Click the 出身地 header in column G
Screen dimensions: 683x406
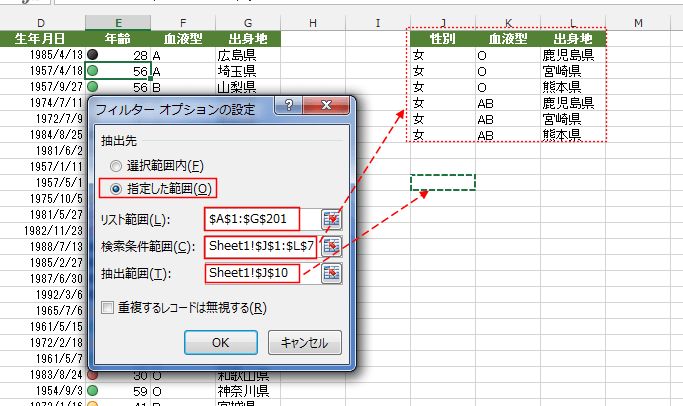(x=248, y=39)
